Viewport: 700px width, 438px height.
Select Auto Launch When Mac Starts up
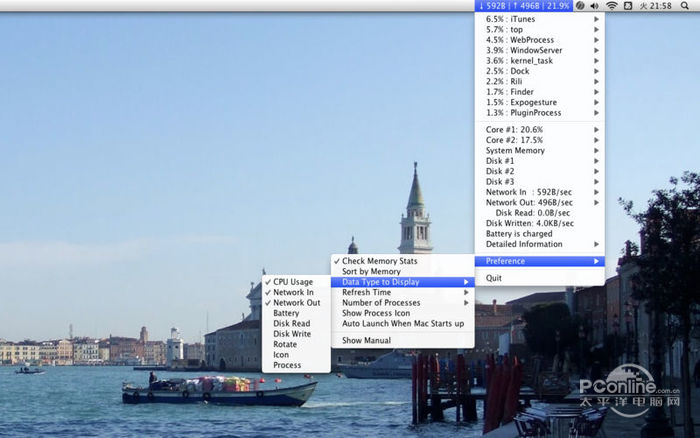pyautogui.click(x=402, y=323)
